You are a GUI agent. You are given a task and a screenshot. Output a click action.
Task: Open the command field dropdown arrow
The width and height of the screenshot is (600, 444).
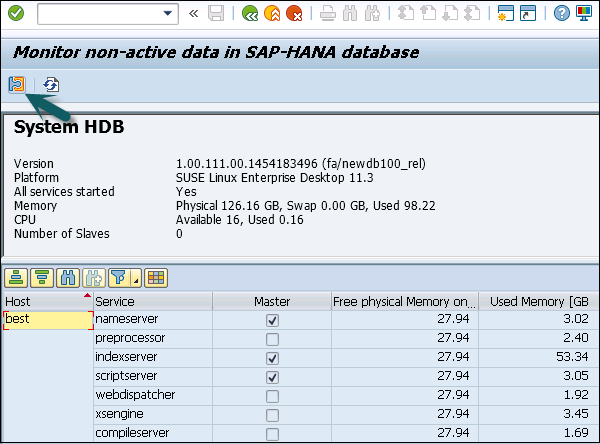point(169,14)
